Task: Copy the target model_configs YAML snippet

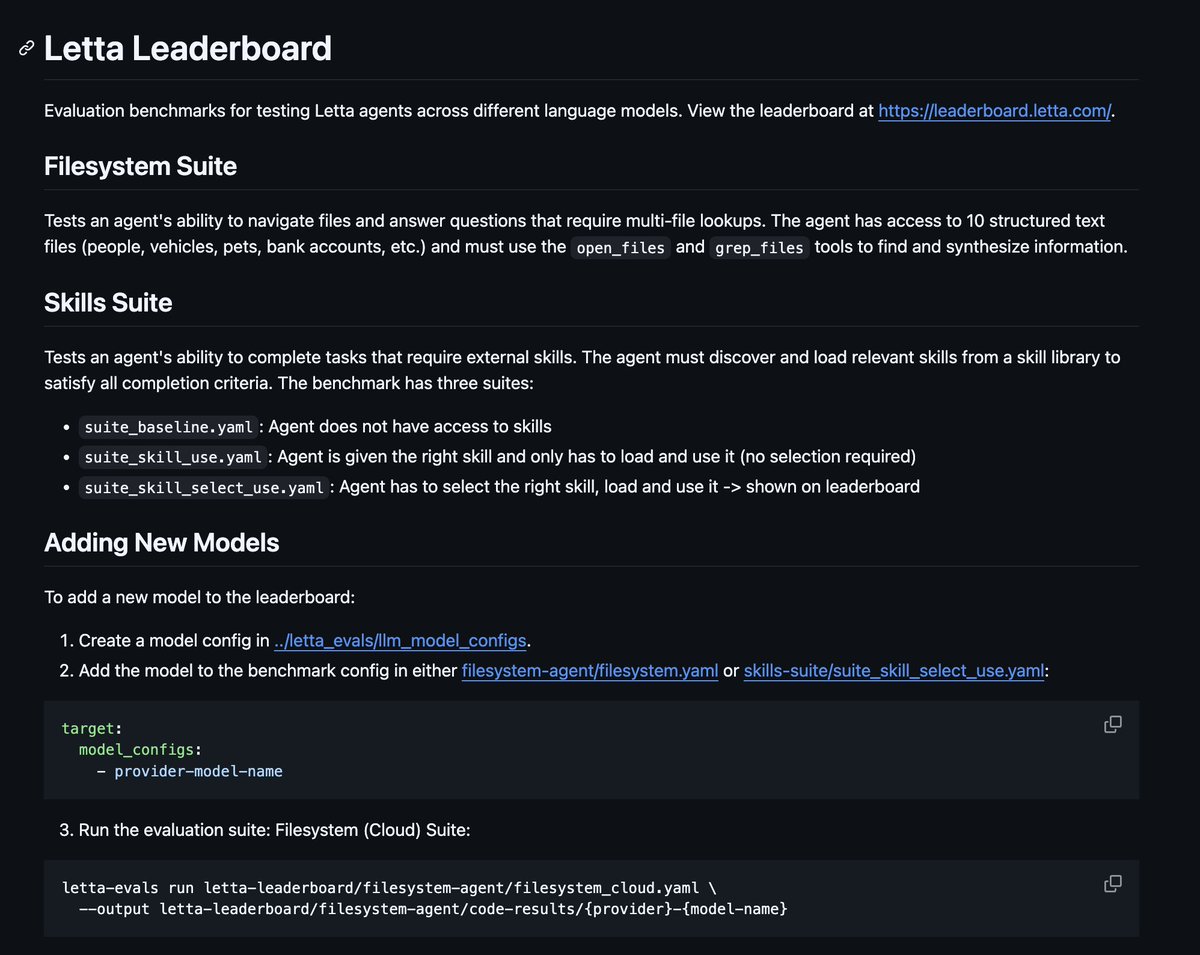Action: click(1112, 724)
